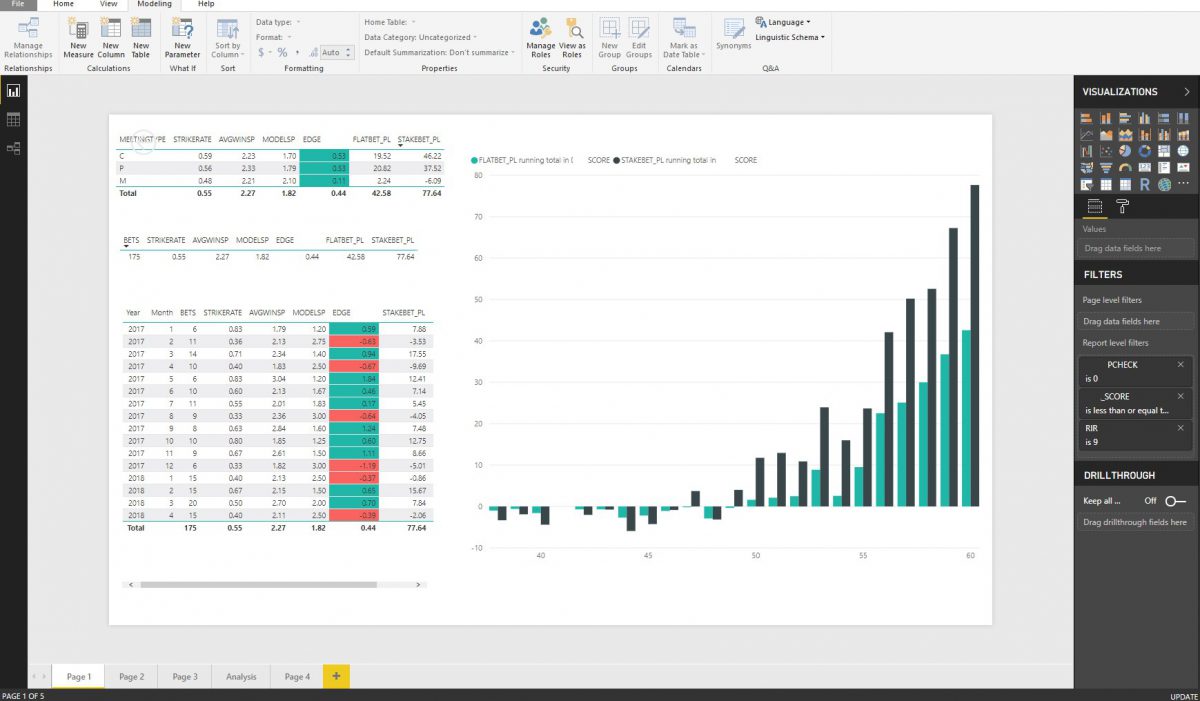Select the slicer visual icon

[x=1086, y=184]
